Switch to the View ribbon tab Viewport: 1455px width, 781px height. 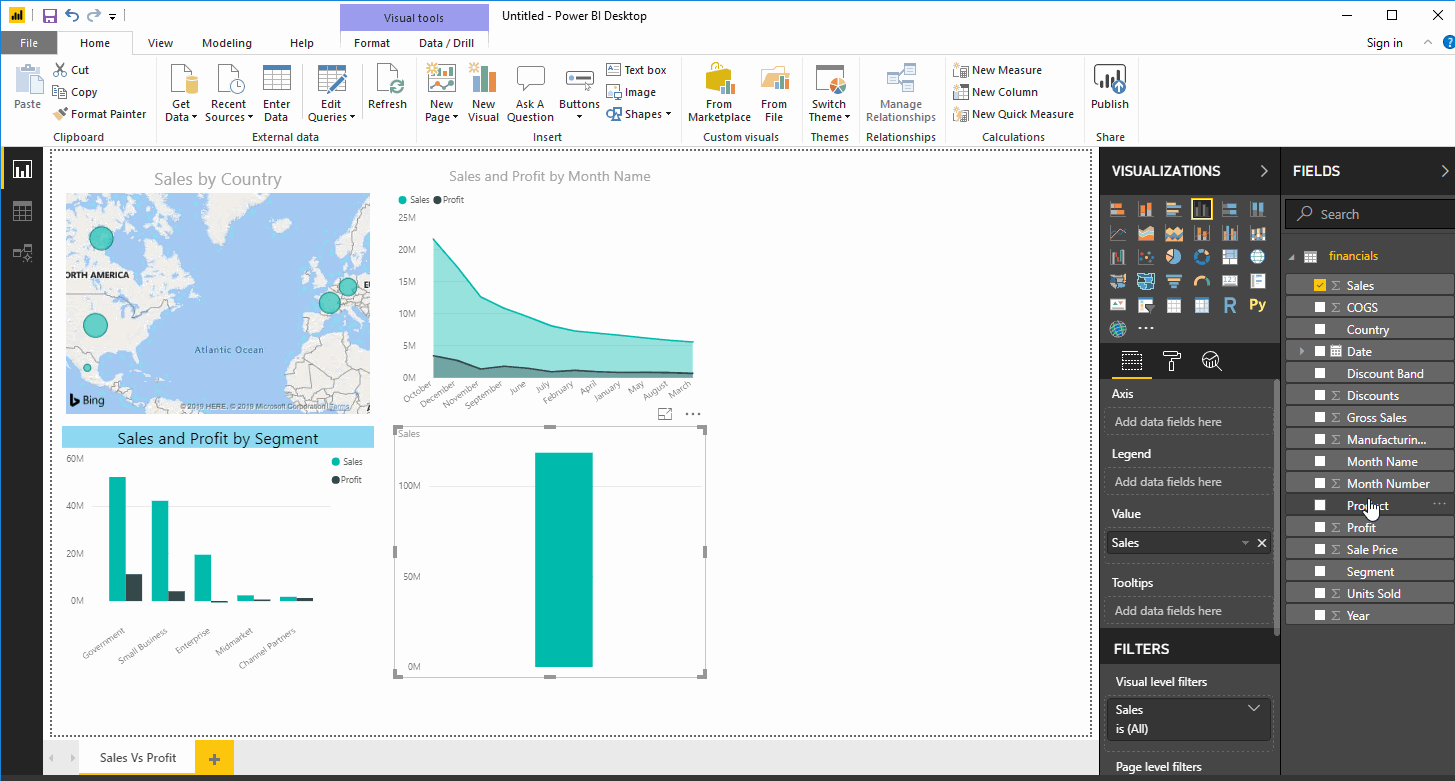pyautogui.click(x=160, y=43)
